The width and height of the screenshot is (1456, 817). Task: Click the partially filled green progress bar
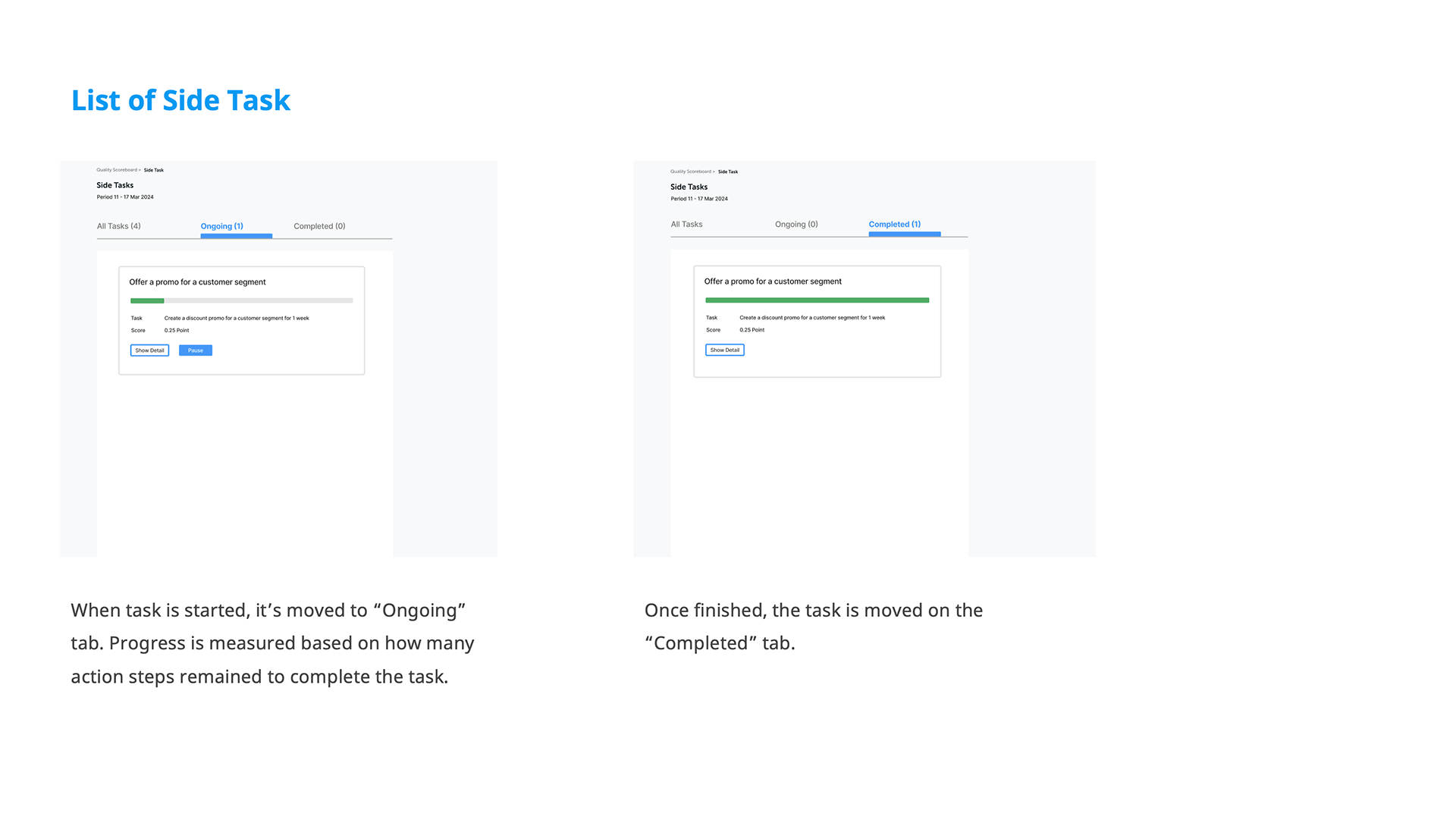click(x=241, y=301)
